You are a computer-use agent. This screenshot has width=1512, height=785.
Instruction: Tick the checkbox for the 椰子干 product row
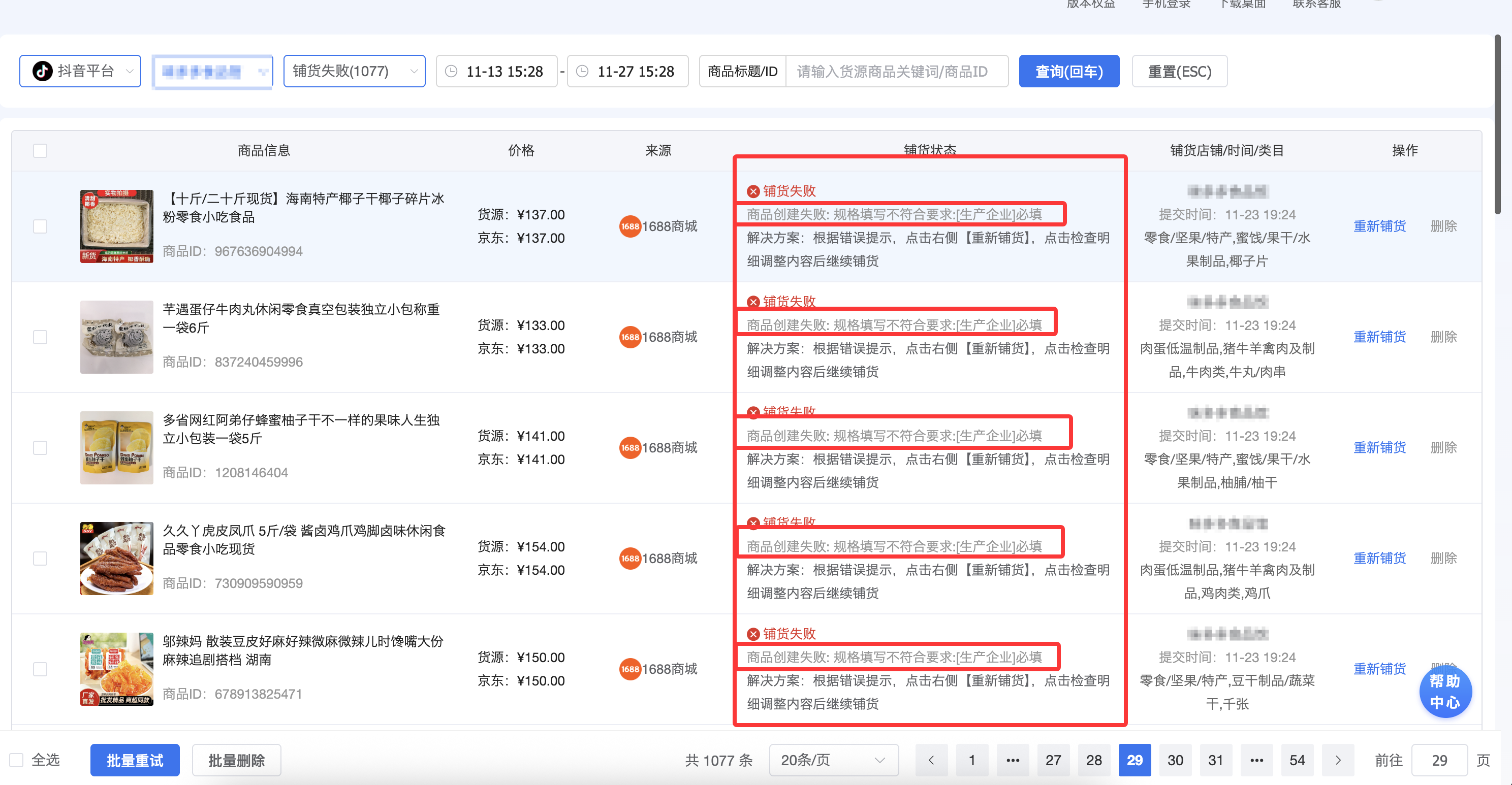click(40, 226)
